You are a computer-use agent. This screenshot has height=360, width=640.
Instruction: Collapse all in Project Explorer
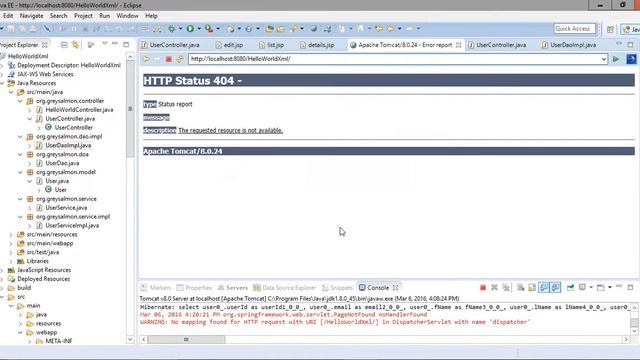click(x=64, y=45)
